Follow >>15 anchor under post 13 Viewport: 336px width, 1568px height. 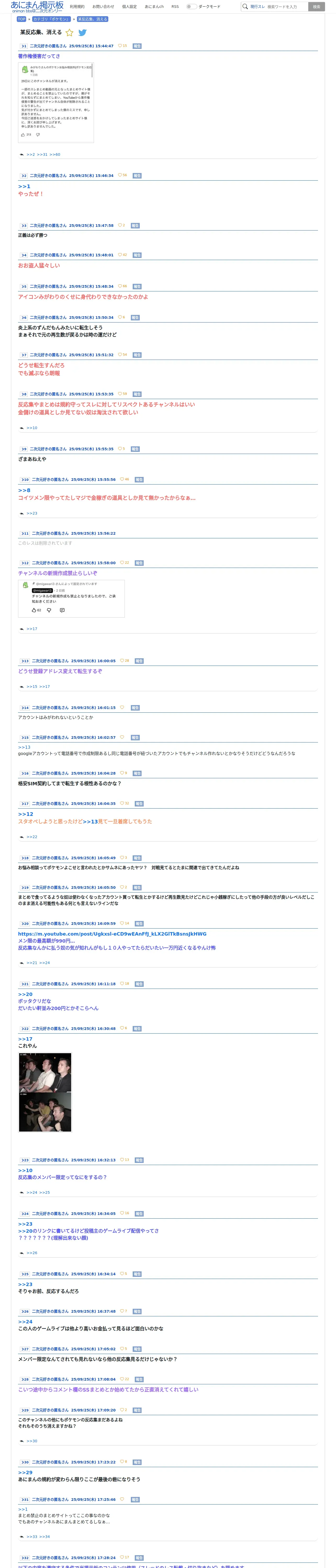(32, 687)
